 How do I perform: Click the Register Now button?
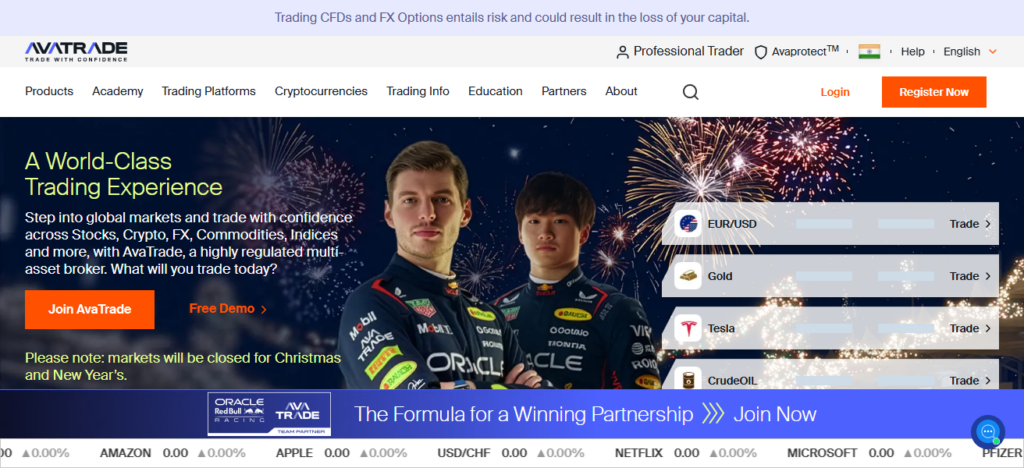[934, 92]
